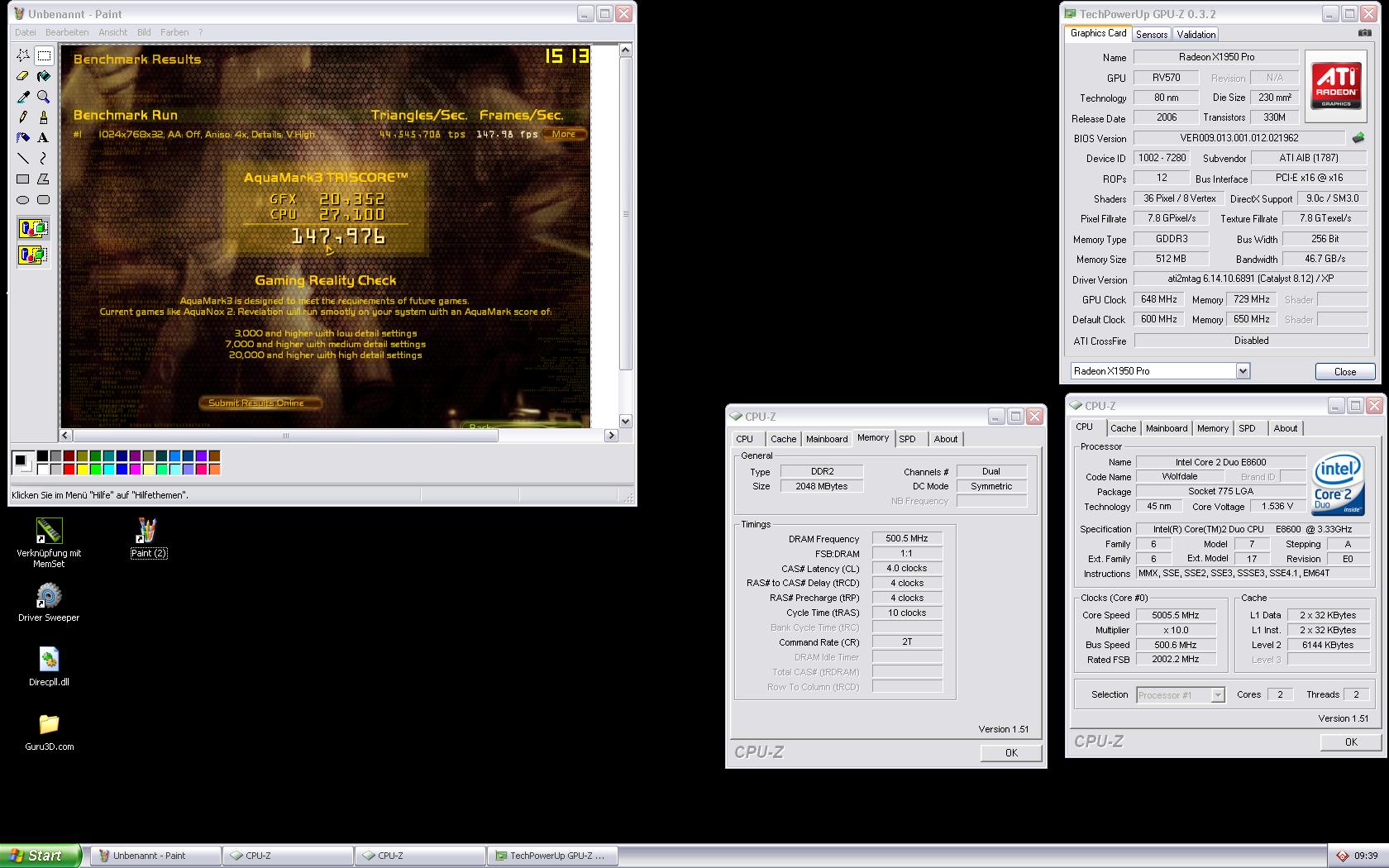The width and height of the screenshot is (1389, 868).
Task: Open Mainboard tab in the Memory CPU-Z window
Action: [827, 439]
